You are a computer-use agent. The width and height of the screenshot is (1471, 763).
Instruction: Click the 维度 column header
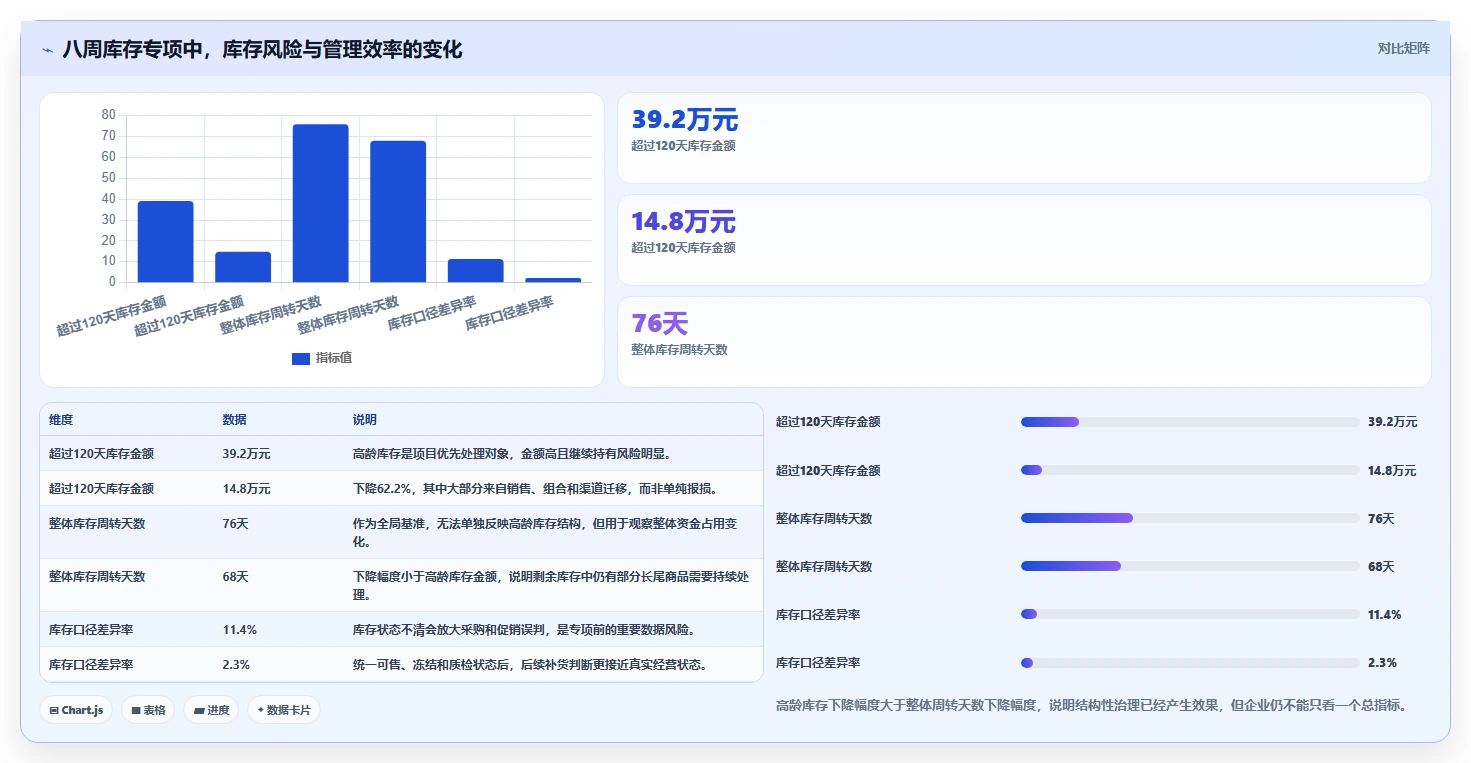coord(61,420)
